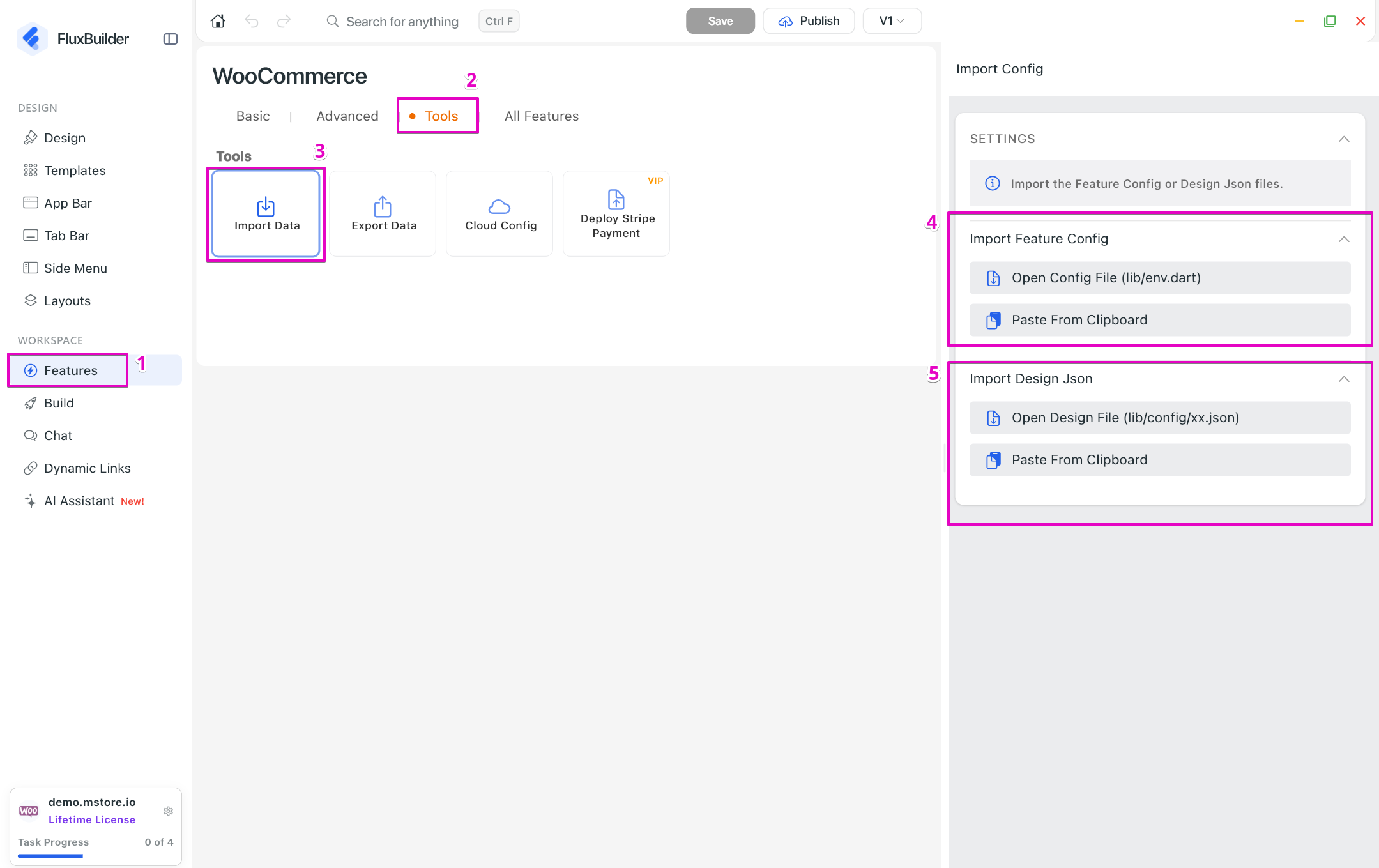The width and height of the screenshot is (1379, 868).
Task: Click the Export Data tool card
Action: pyautogui.click(x=383, y=214)
